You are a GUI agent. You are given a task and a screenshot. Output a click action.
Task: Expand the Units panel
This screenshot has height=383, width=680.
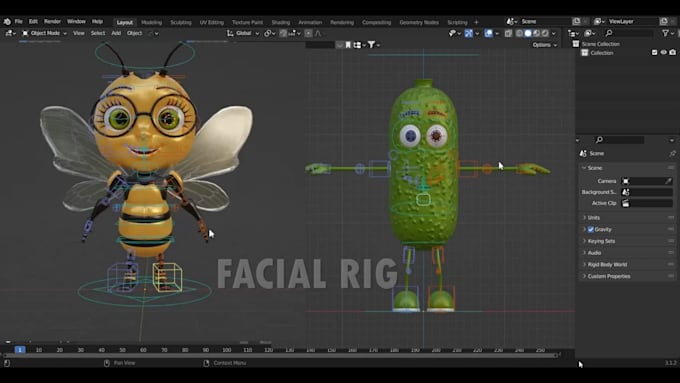593,218
